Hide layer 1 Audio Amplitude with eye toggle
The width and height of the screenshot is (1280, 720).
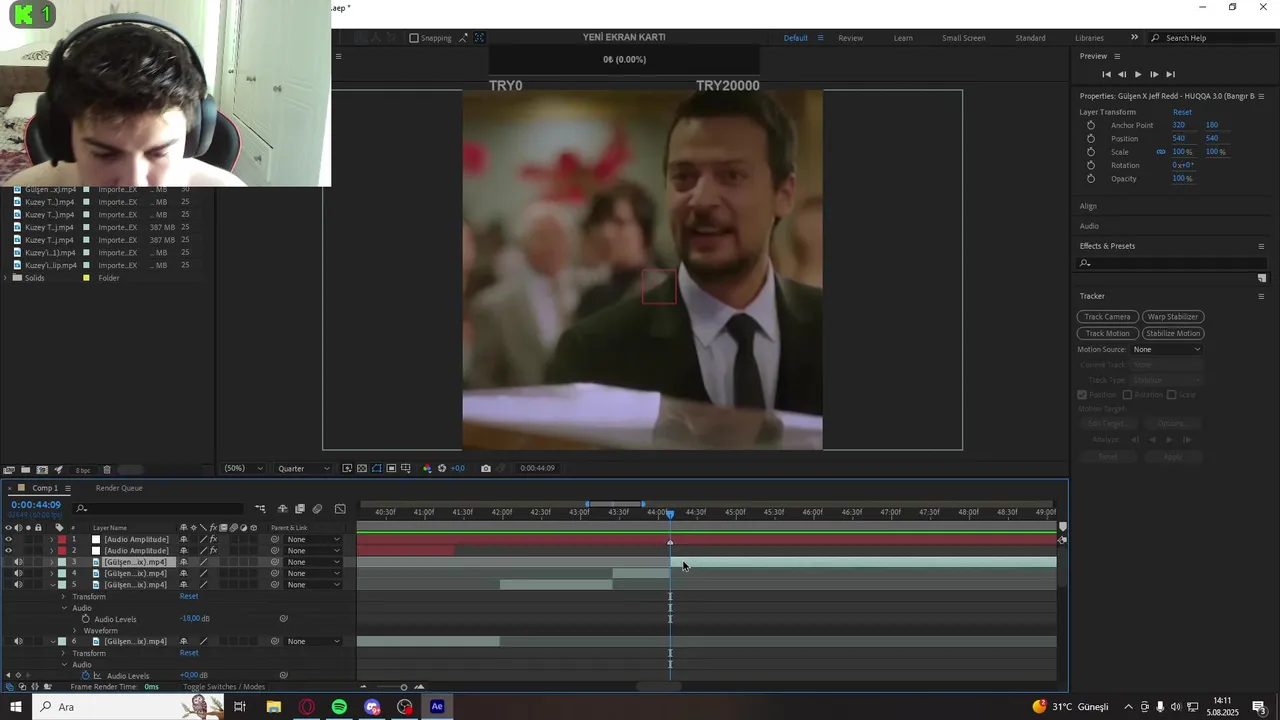8,539
